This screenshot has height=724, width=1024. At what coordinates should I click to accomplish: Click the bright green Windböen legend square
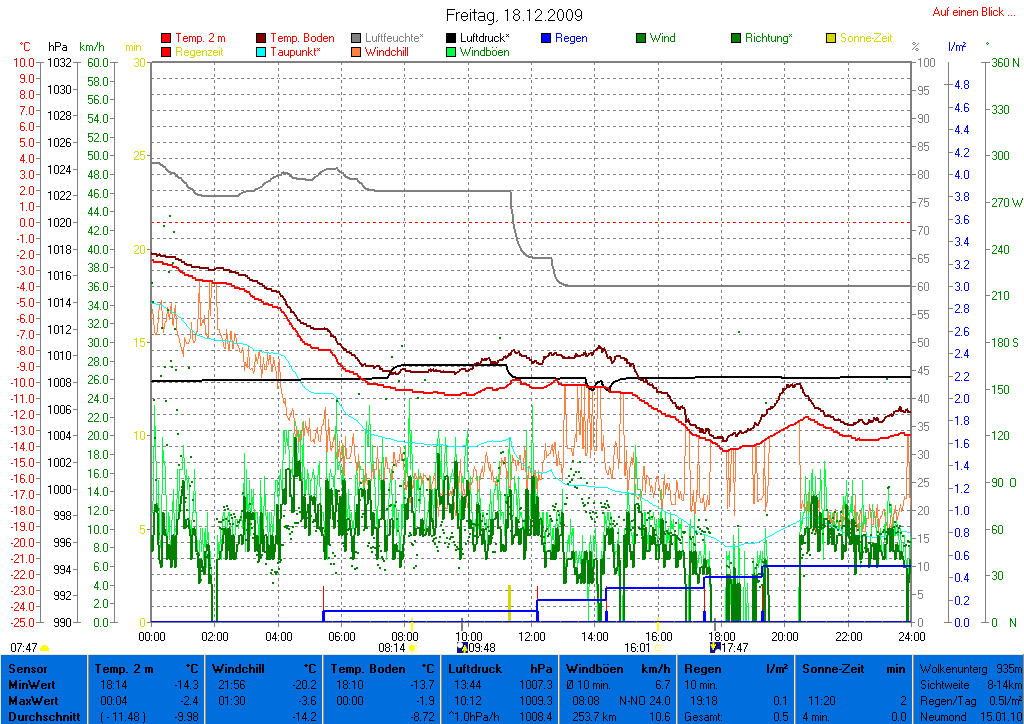451,52
